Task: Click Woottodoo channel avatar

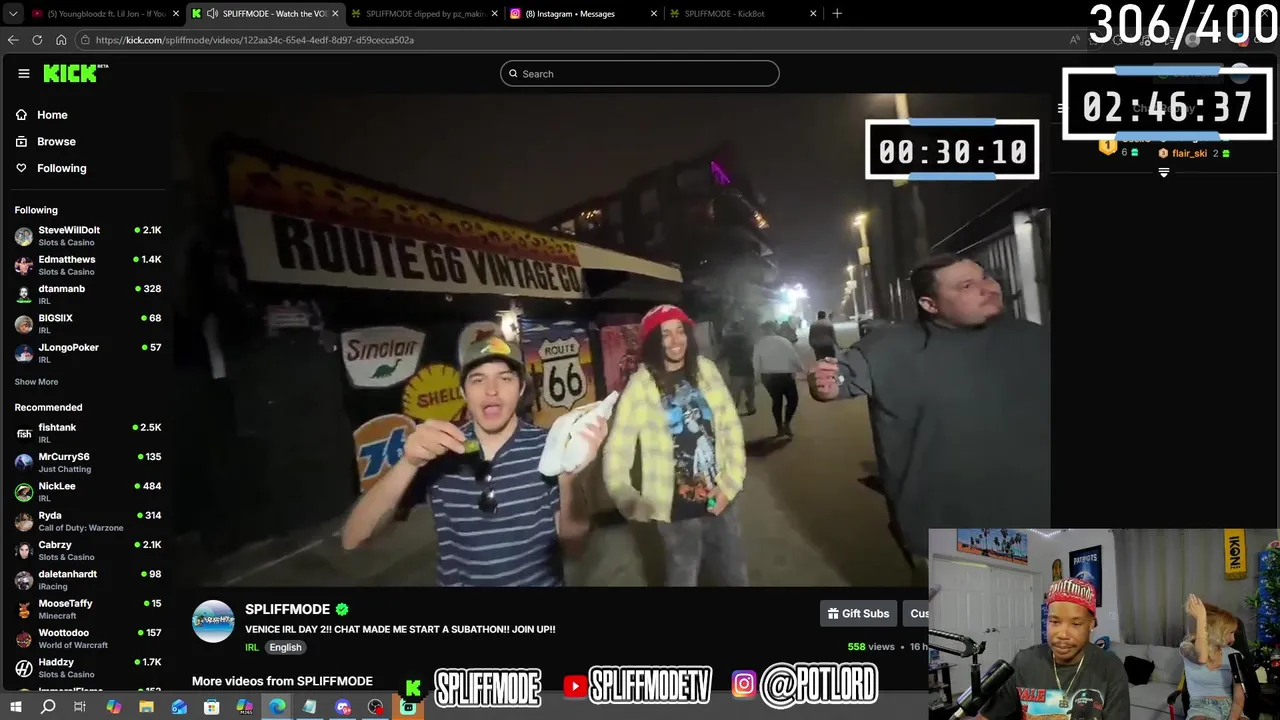Action: [23, 638]
